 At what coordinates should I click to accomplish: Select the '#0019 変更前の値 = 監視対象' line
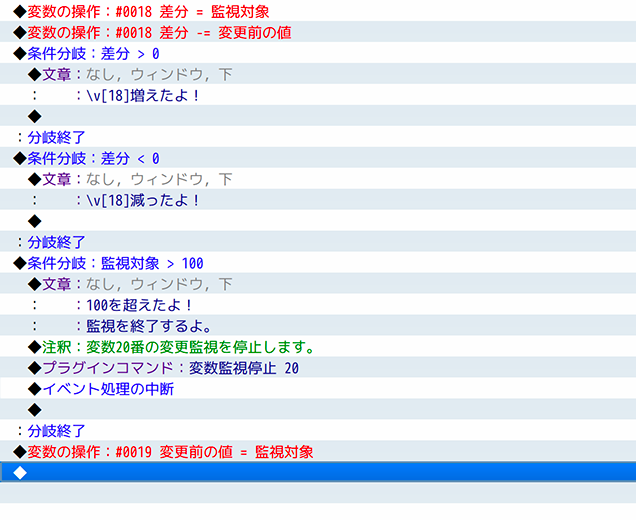point(164,452)
